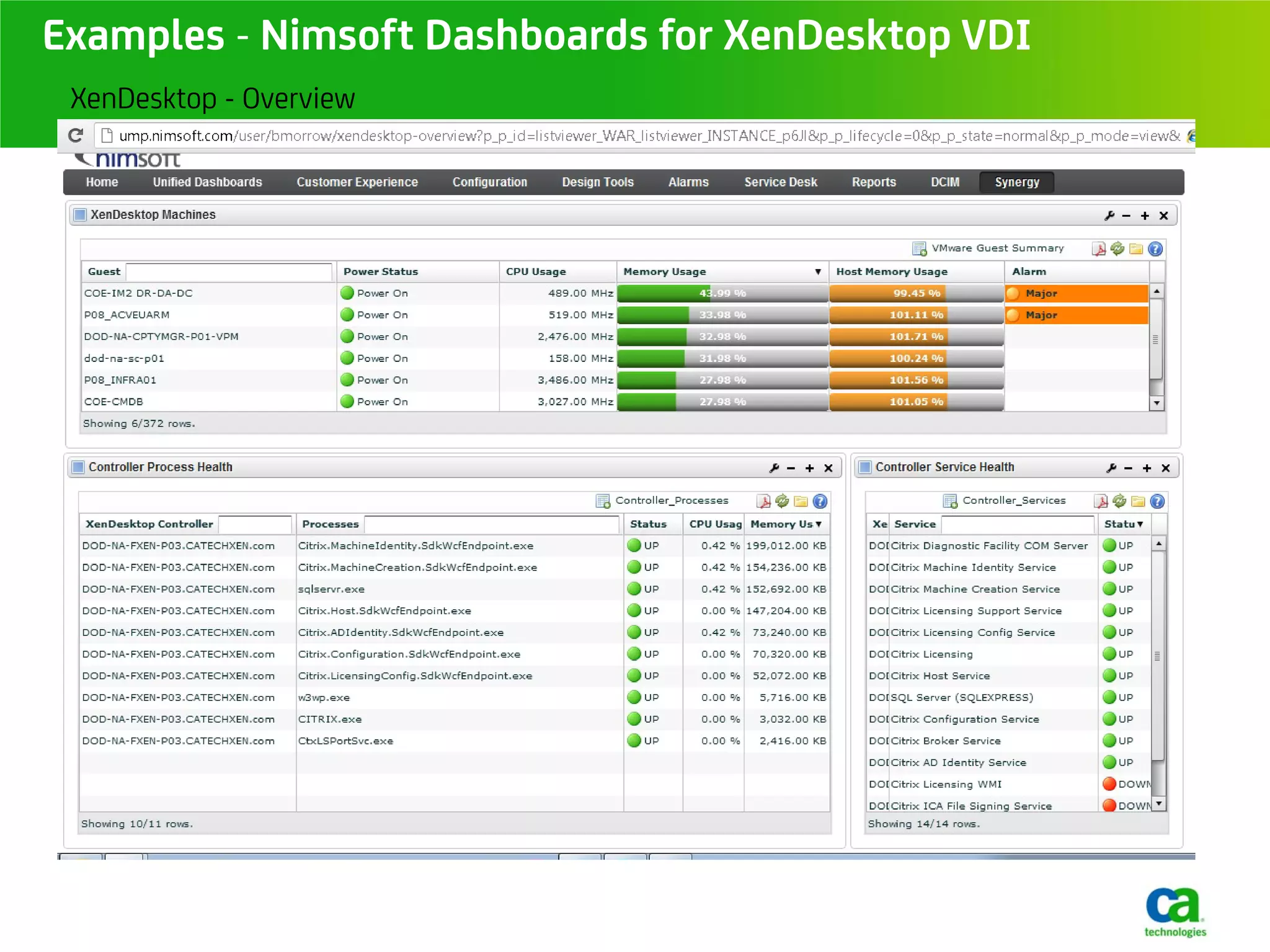Maximize Controller Process Health portlet with plus
1270x952 pixels.
pyautogui.click(x=809, y=468)
